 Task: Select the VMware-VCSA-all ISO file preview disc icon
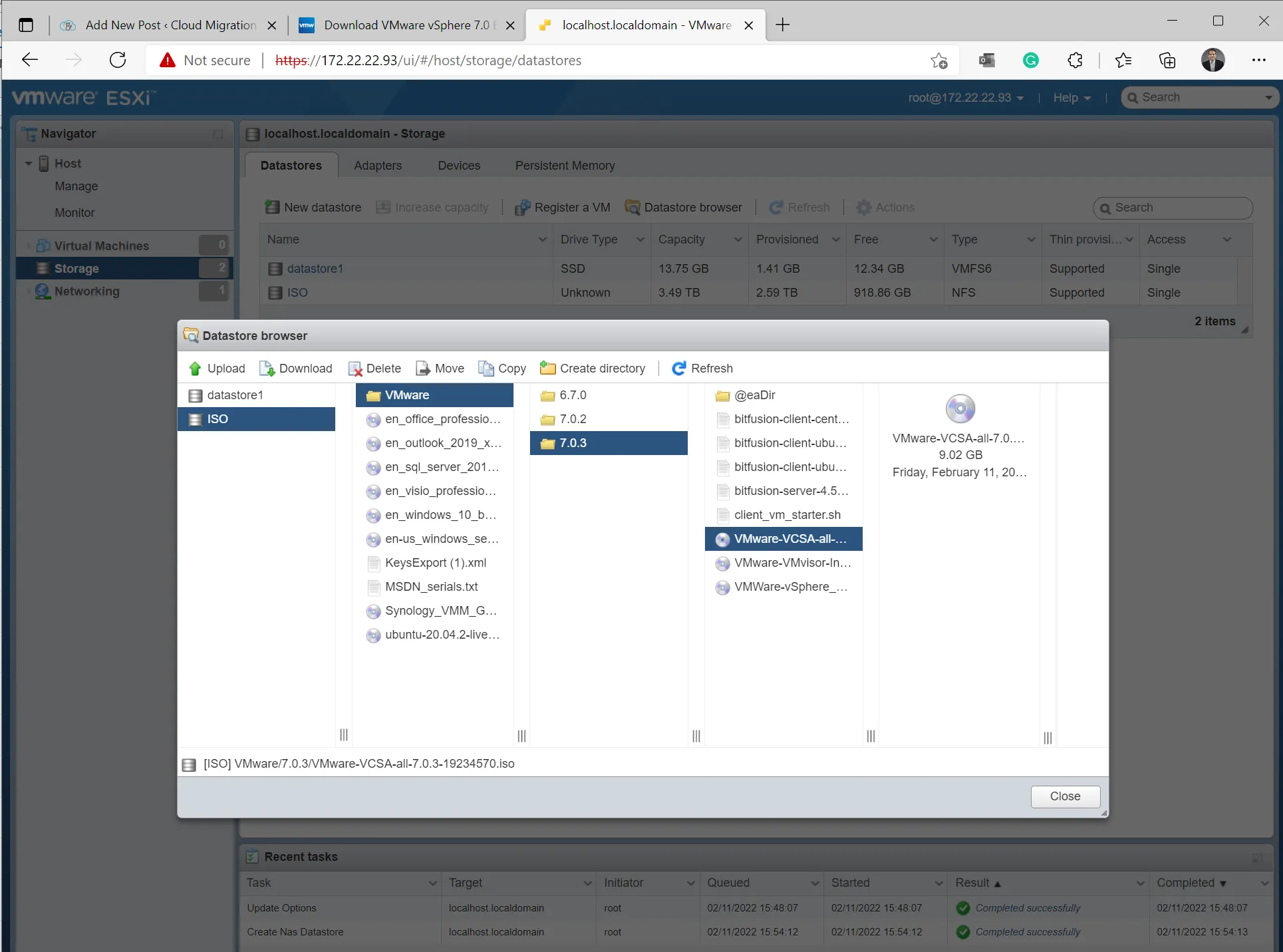click(960, 408)
